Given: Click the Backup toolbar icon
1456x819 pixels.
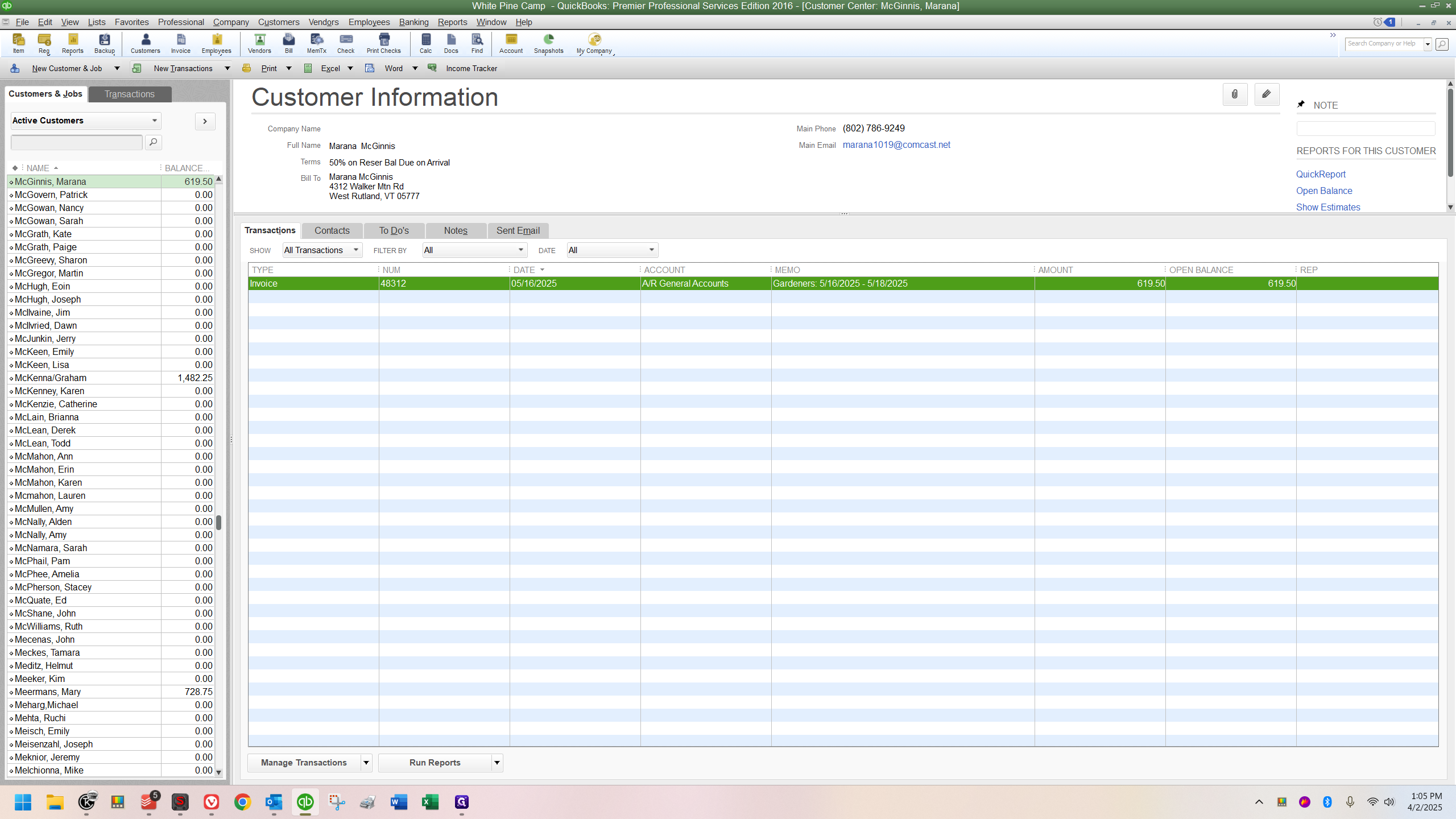Looking at the screenshot, I should (x=105, y=43).
